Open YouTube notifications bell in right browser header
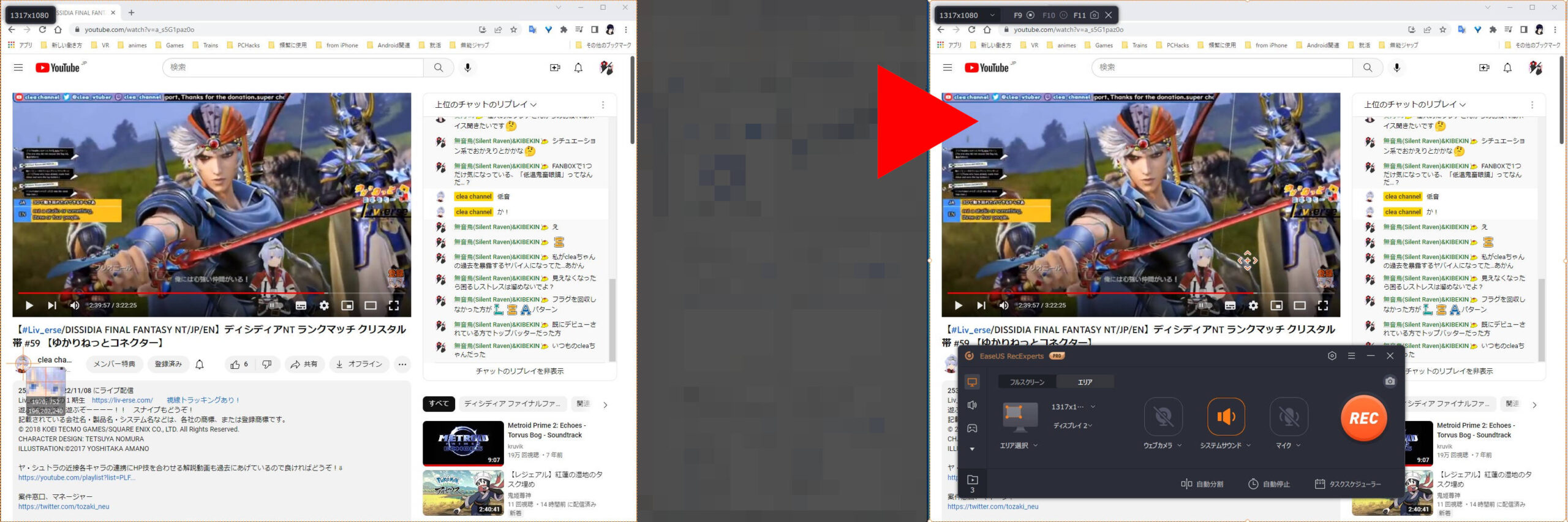 tap(1507, 67)
